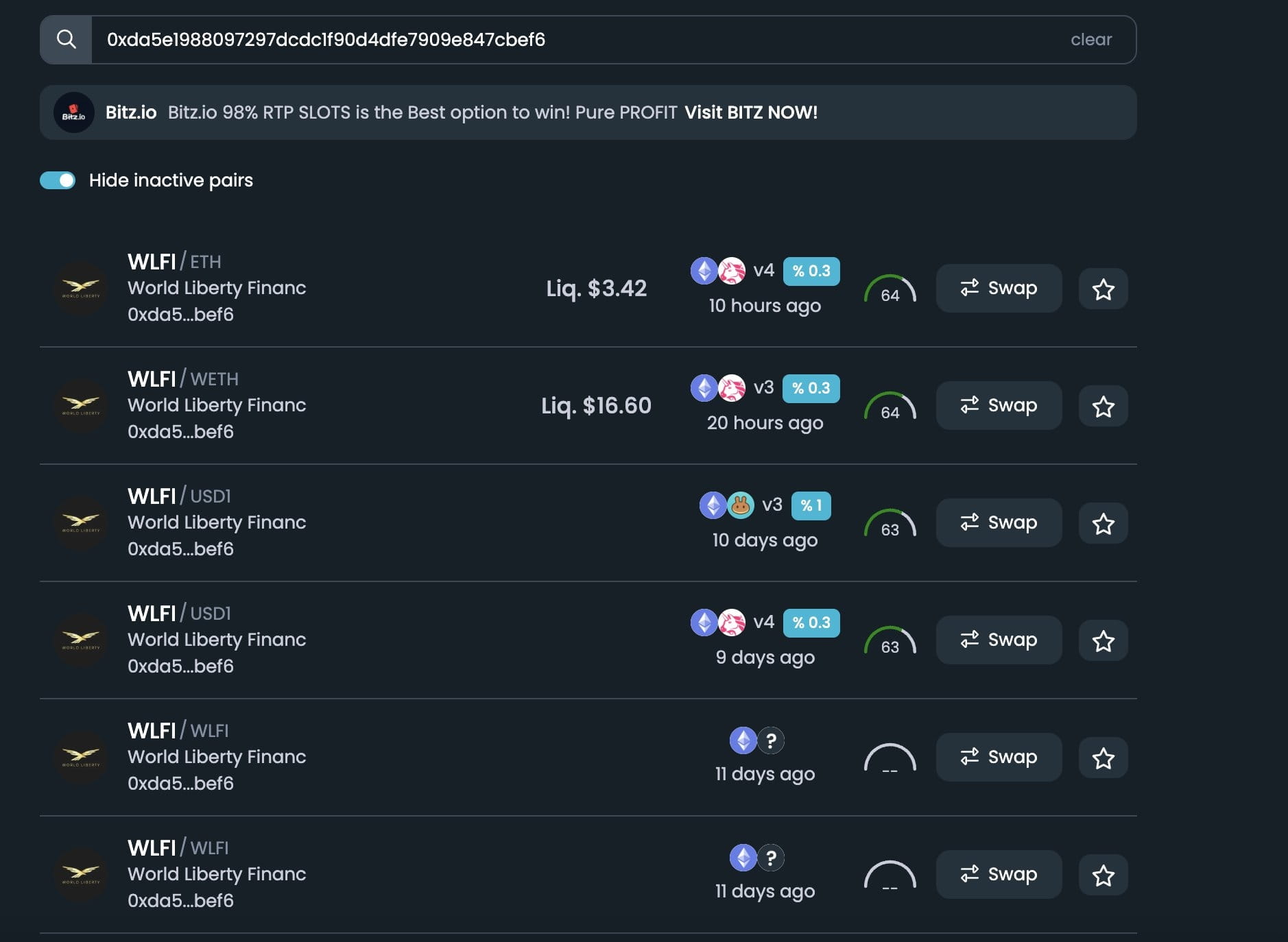Favorite the WLFI/ETH pair with star

pyautogui.click(x=1103, y=289)
